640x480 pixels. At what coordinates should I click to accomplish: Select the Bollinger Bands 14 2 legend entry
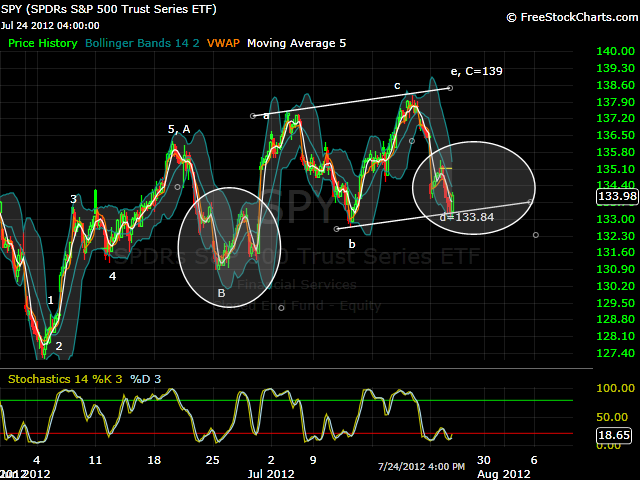142,43
